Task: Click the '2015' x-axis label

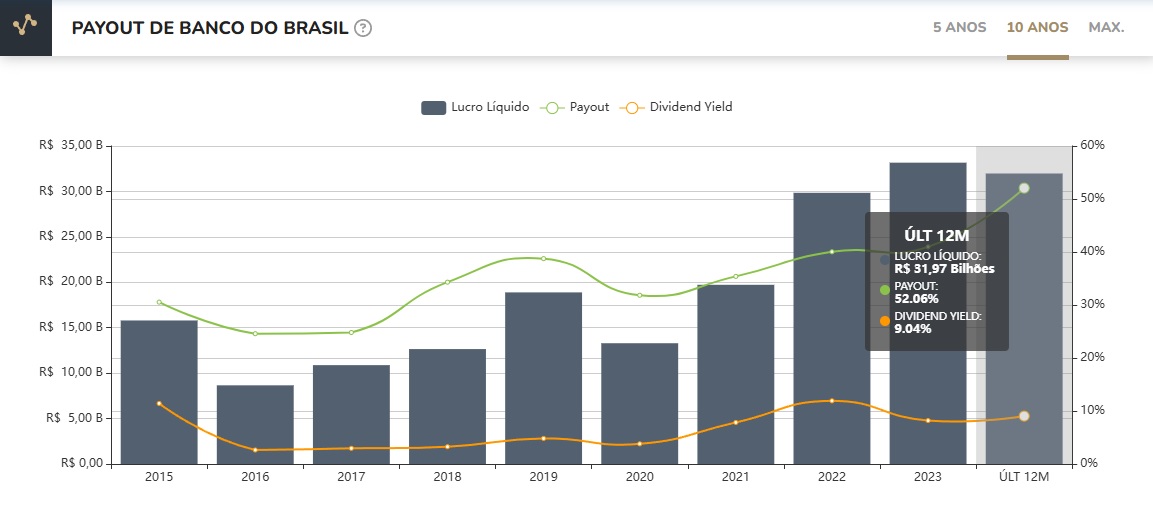Action: (159, 477)
